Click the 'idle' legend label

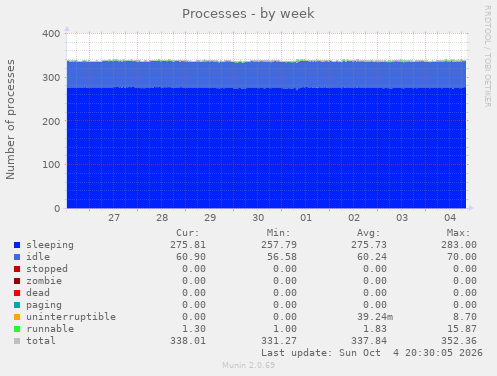click(x=38, y=257)
